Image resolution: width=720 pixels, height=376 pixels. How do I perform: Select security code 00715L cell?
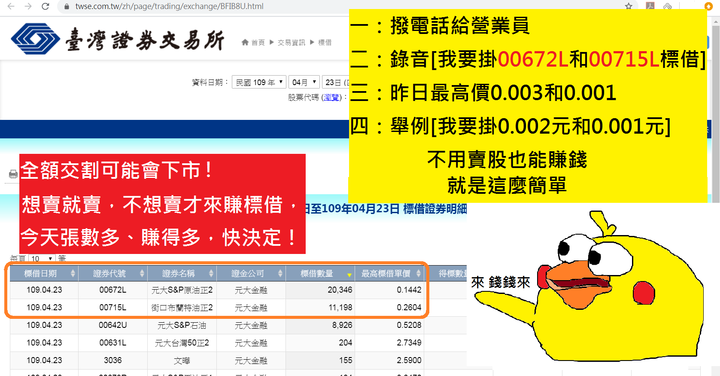click(x=113, y=308)
